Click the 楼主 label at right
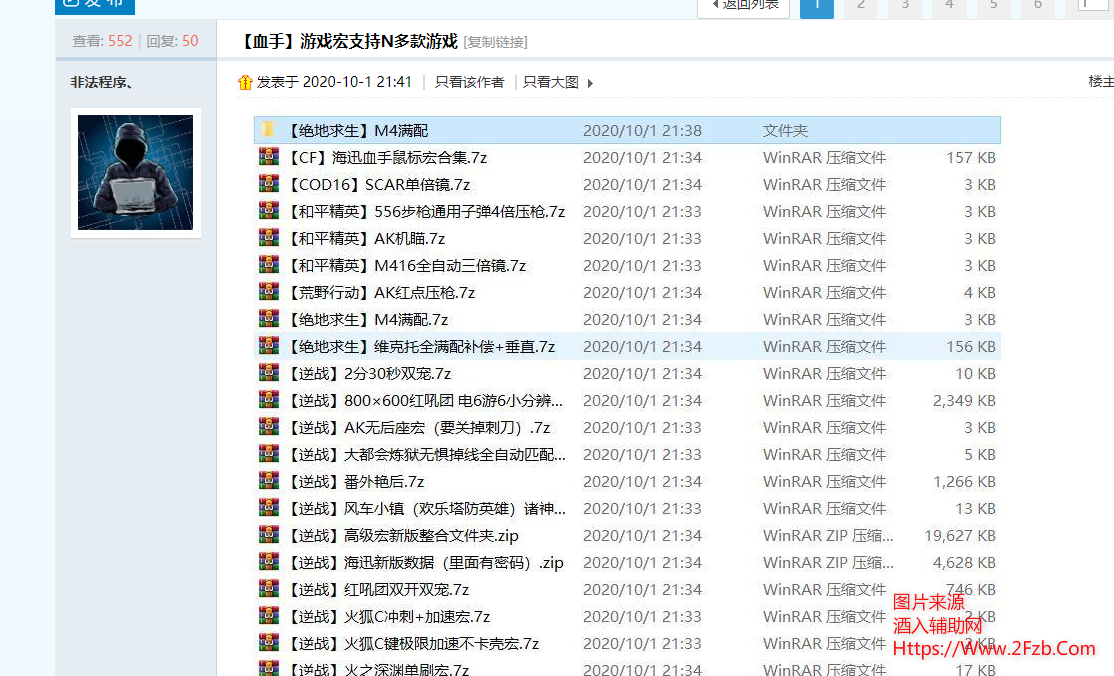 (x=1101, y=82)
